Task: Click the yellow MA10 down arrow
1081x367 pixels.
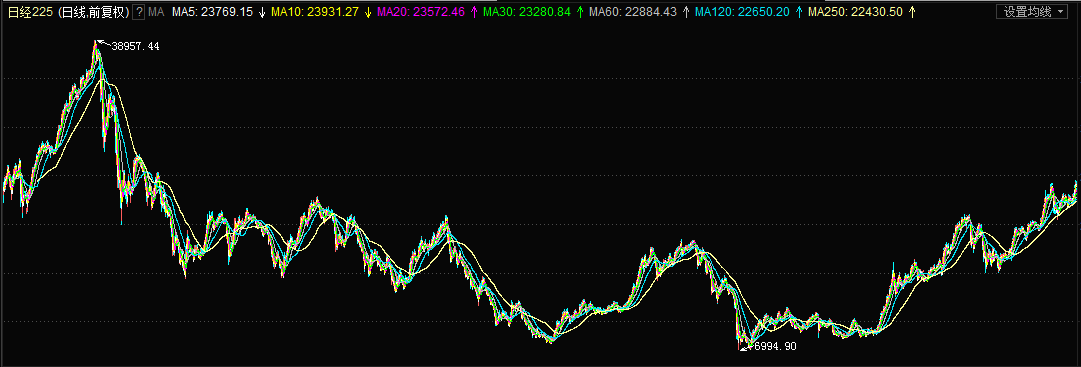Action: coord(367,12)
